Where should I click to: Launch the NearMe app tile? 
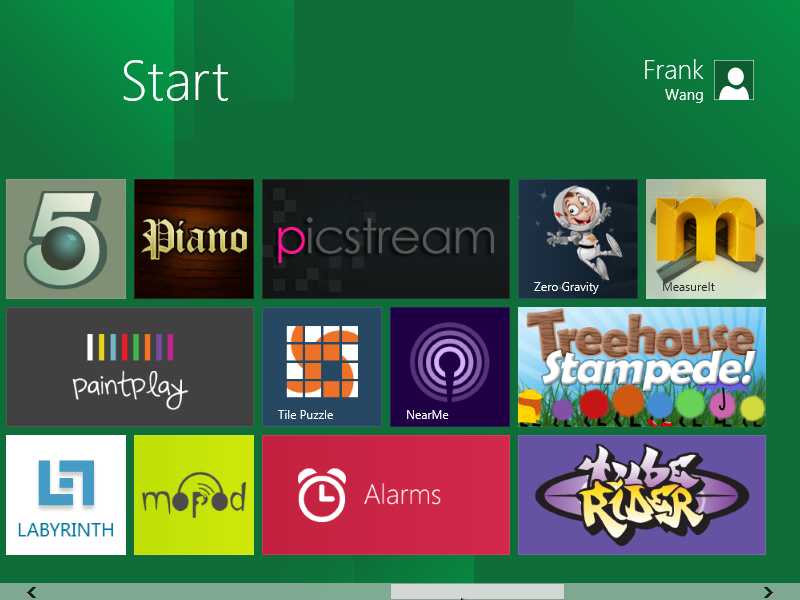click(x=450, y=367)
